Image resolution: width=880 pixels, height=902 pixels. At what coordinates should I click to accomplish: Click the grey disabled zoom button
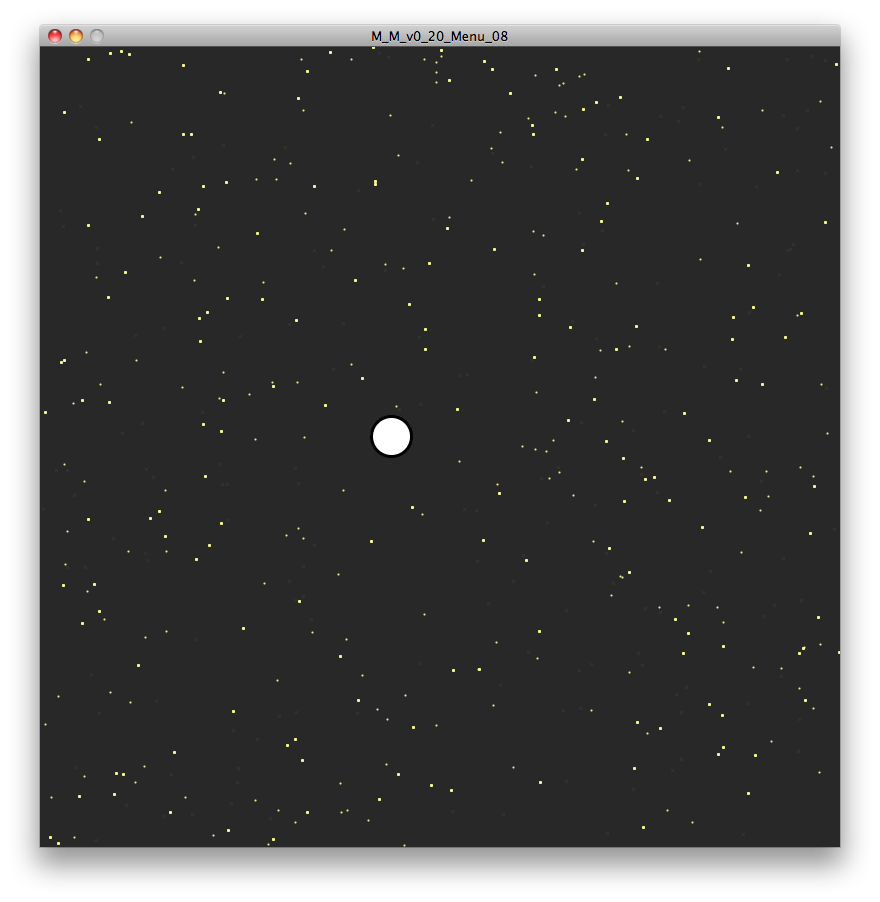pyautogui.click(x=97, y=36)
